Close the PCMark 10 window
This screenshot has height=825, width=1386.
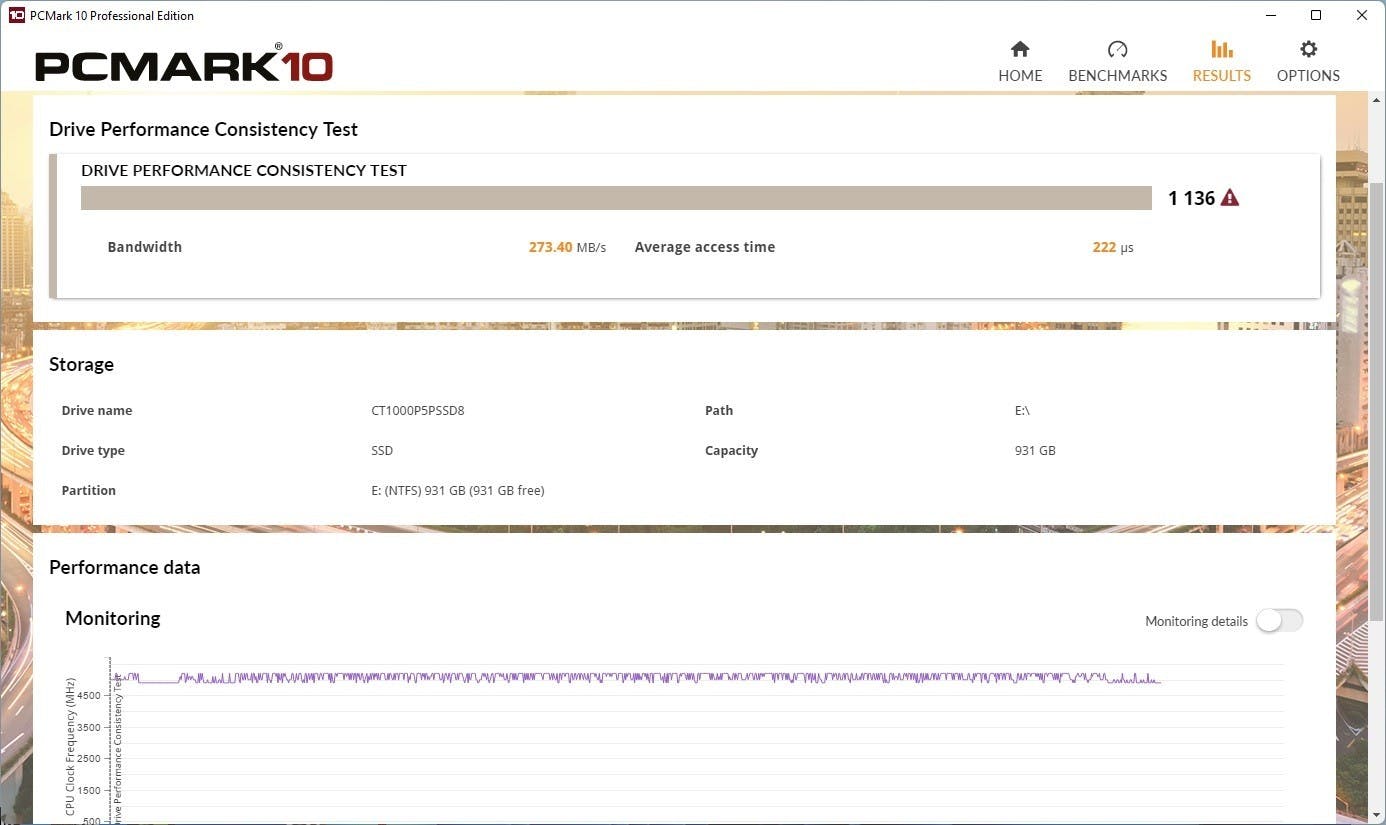click(1362, 15)
